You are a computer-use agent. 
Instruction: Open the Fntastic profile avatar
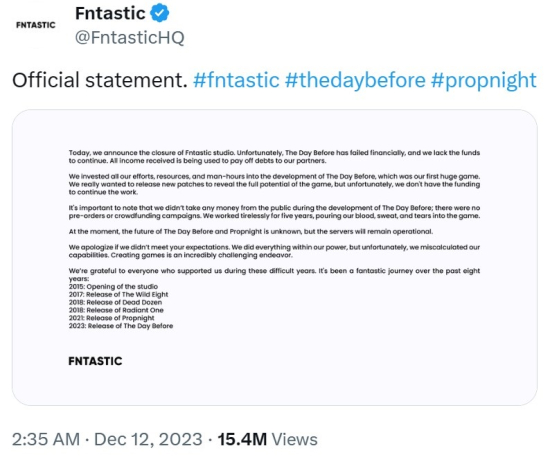[35, 25]
